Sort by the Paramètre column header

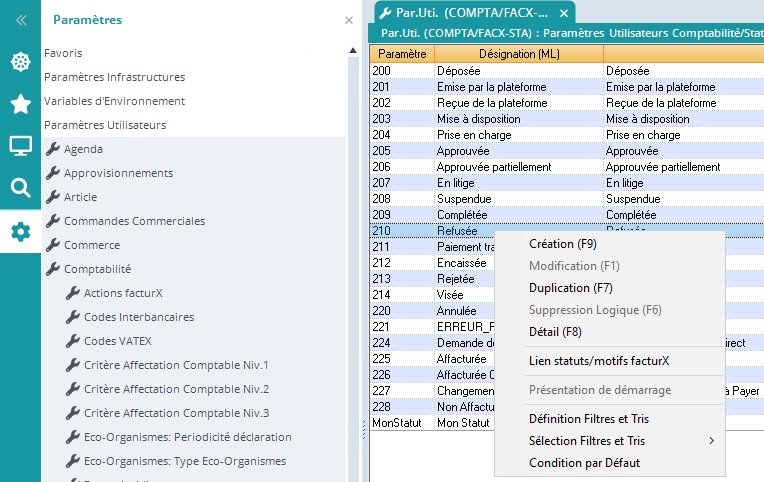point(403,53)
